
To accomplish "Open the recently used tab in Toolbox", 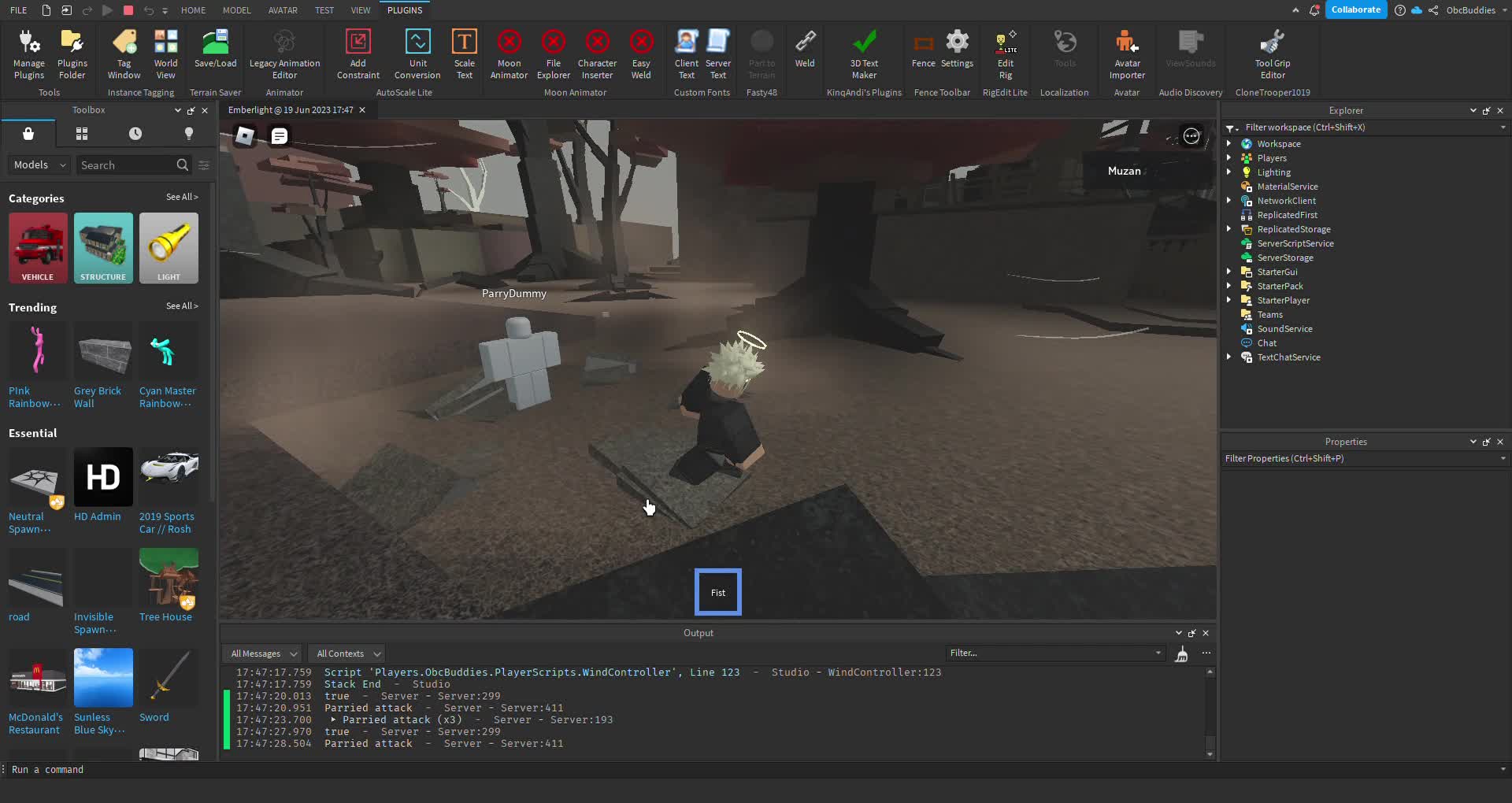I will [x=135, y=133].
